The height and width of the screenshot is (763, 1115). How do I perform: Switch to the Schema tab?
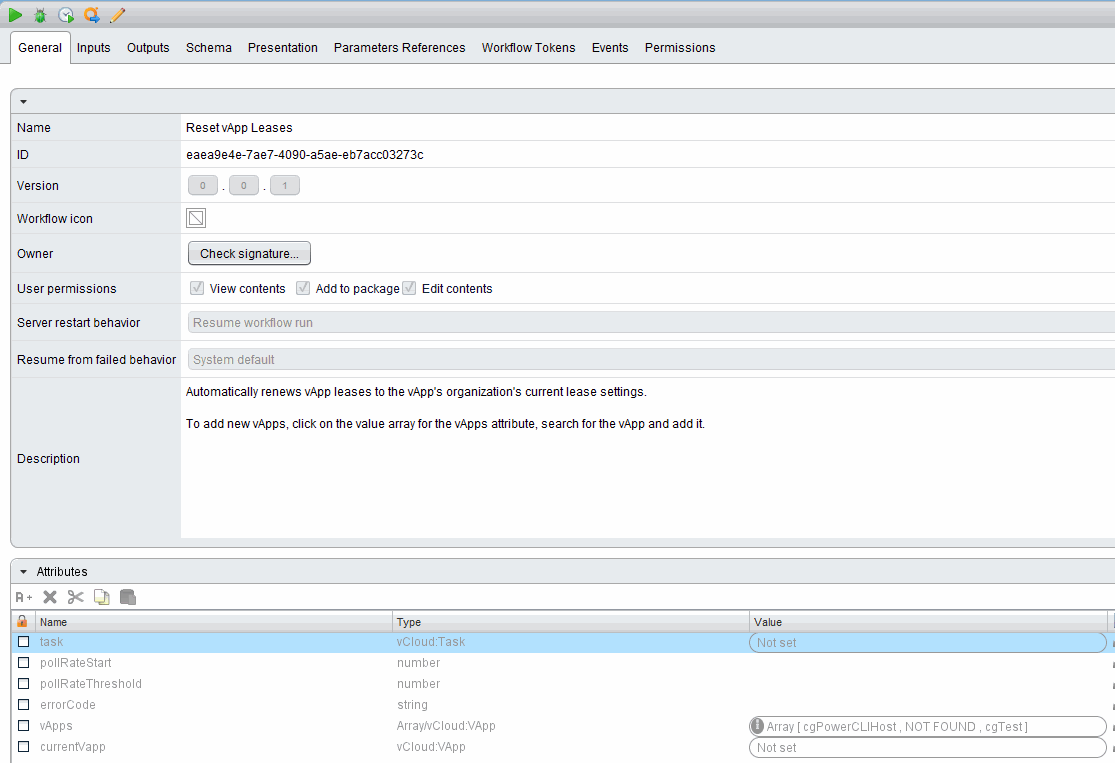tap(208, 48)
